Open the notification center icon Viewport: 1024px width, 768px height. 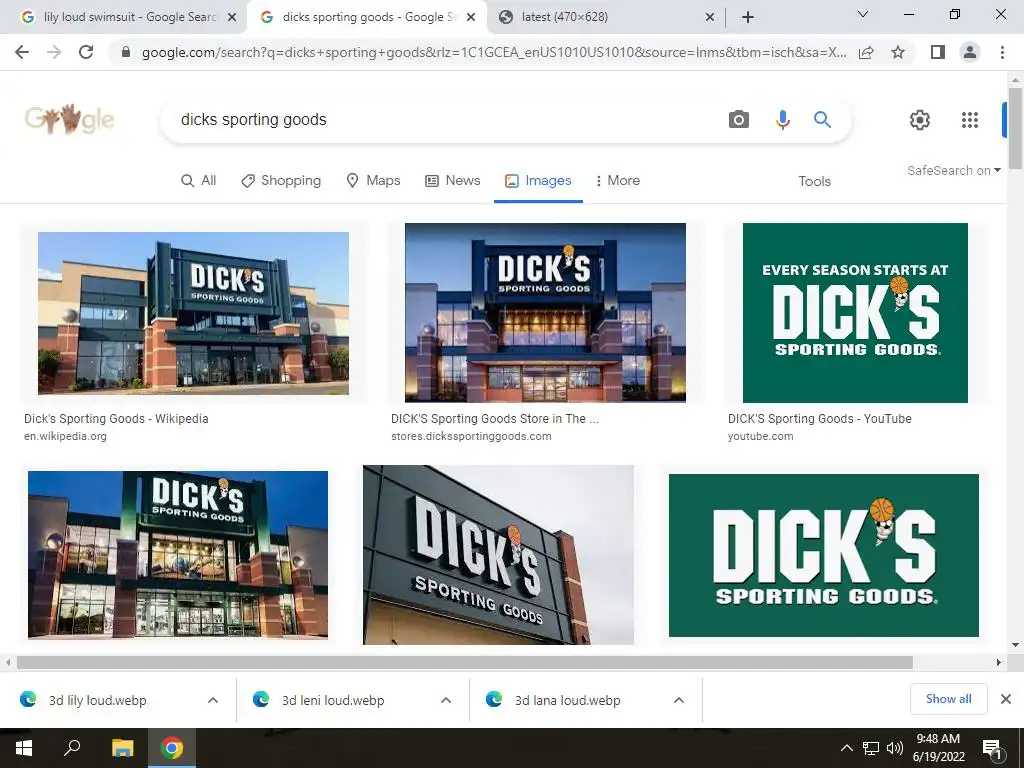[x=993, y=748]
